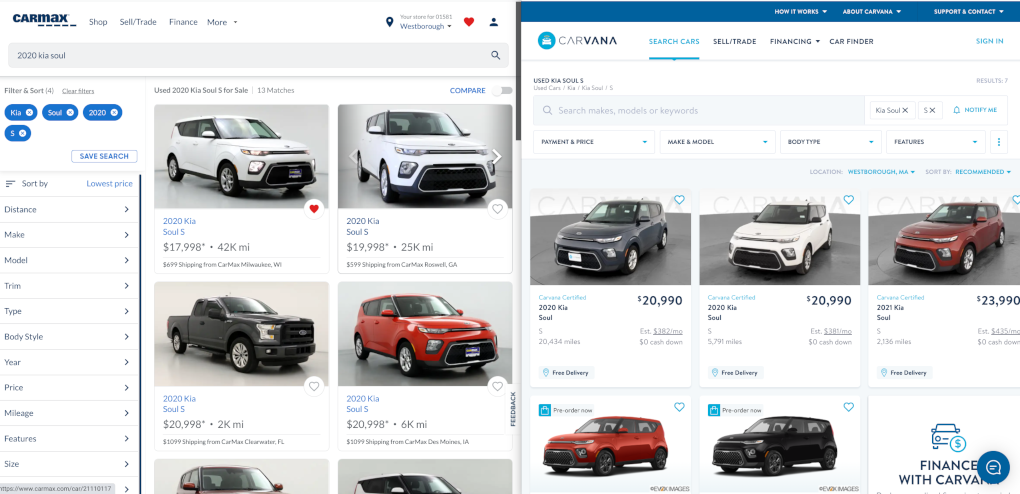Expand the Body Style filter
Image resolution: width=1020 pixels, height=494 pixels.
(x=69, y=336)
